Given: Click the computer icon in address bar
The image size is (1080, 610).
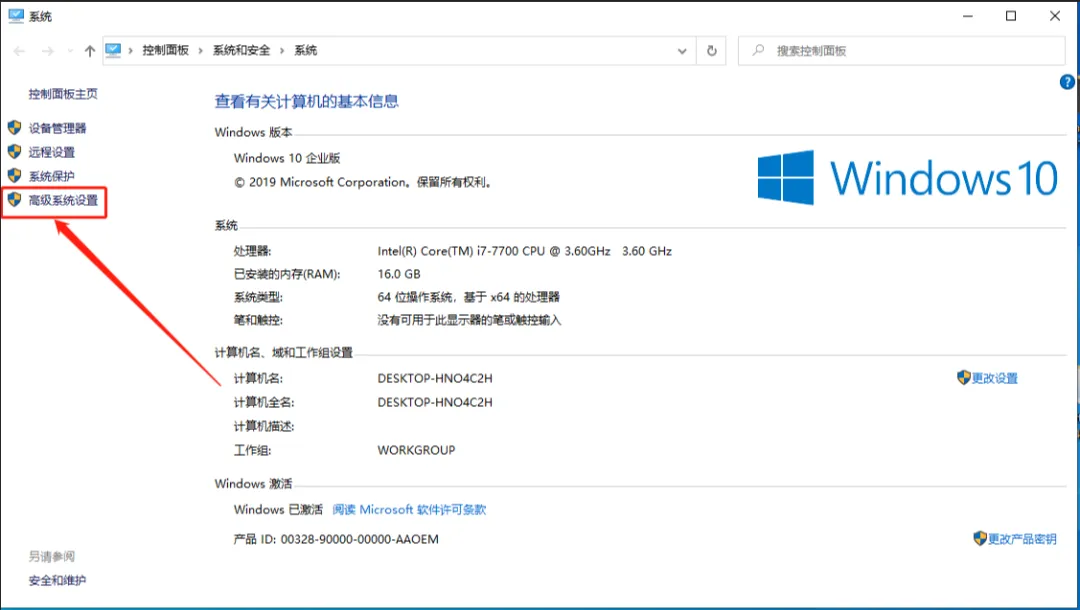Looking at the screenshot, I should [x=114, y=50].
